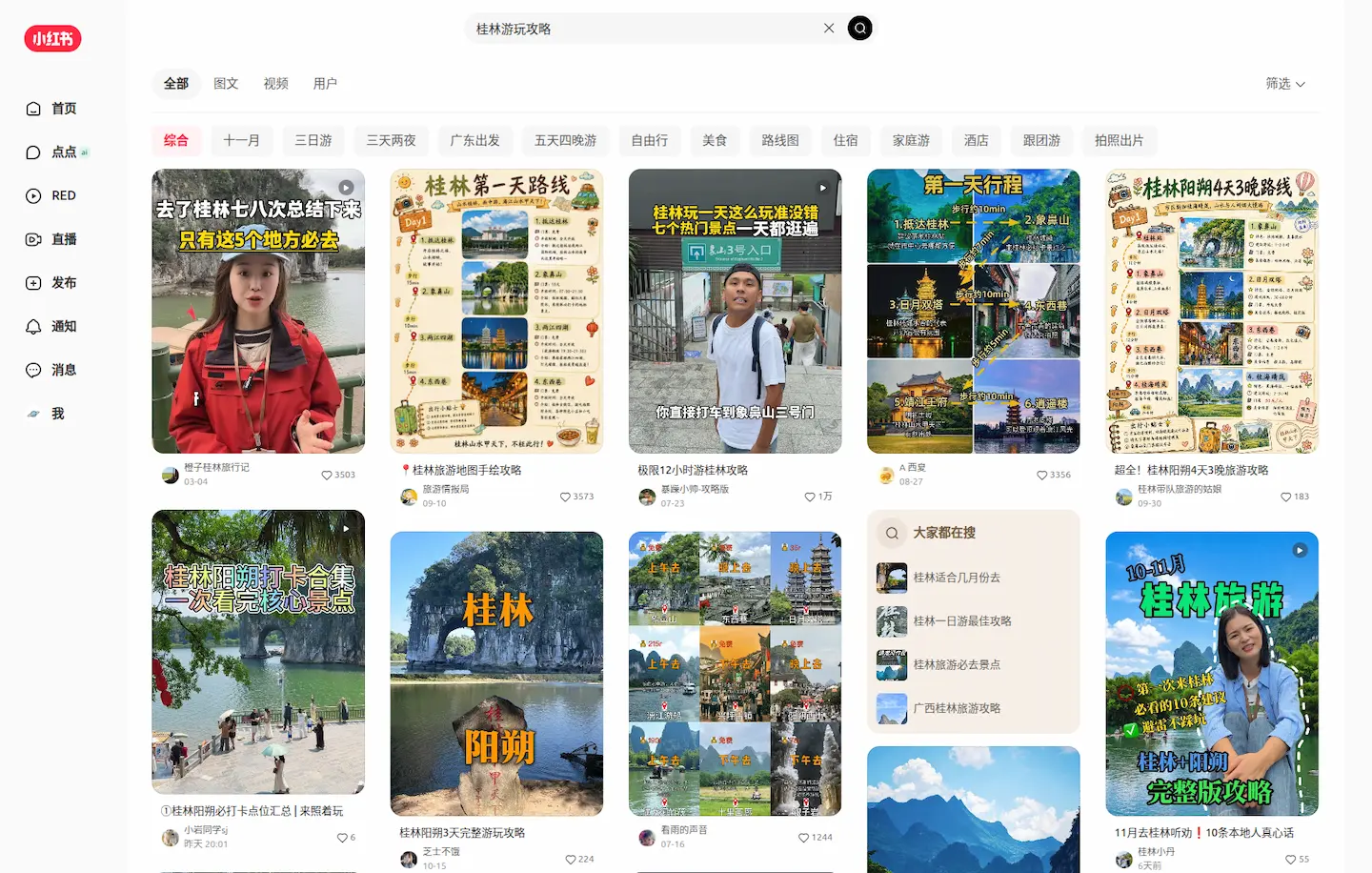
Task: Click the black search magnifier button
Action: 860,29
